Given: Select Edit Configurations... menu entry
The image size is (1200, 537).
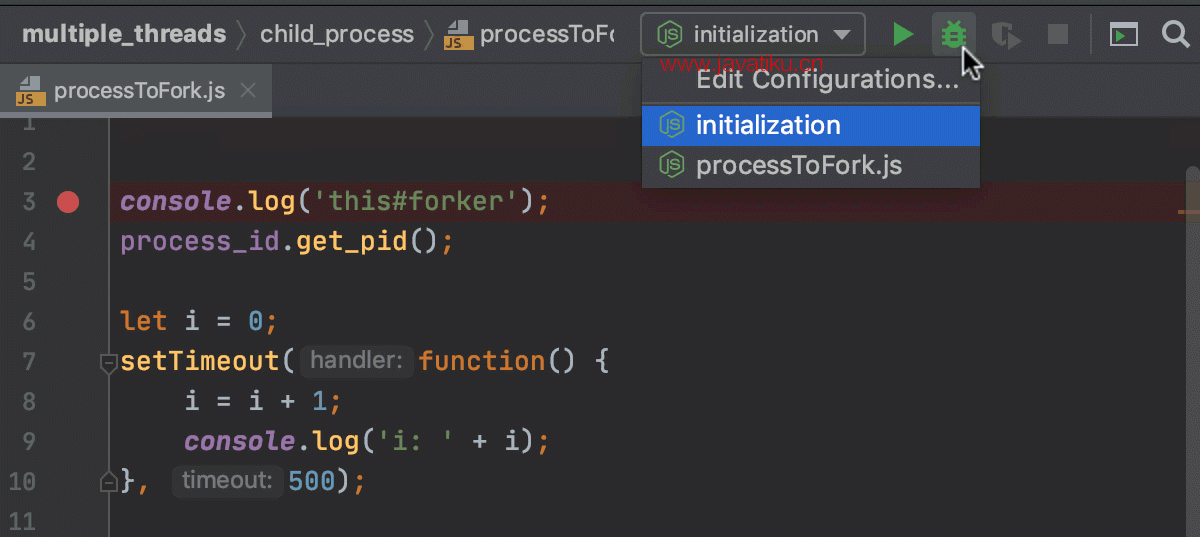Looking at the screenshot, I should tap(827, 80).
